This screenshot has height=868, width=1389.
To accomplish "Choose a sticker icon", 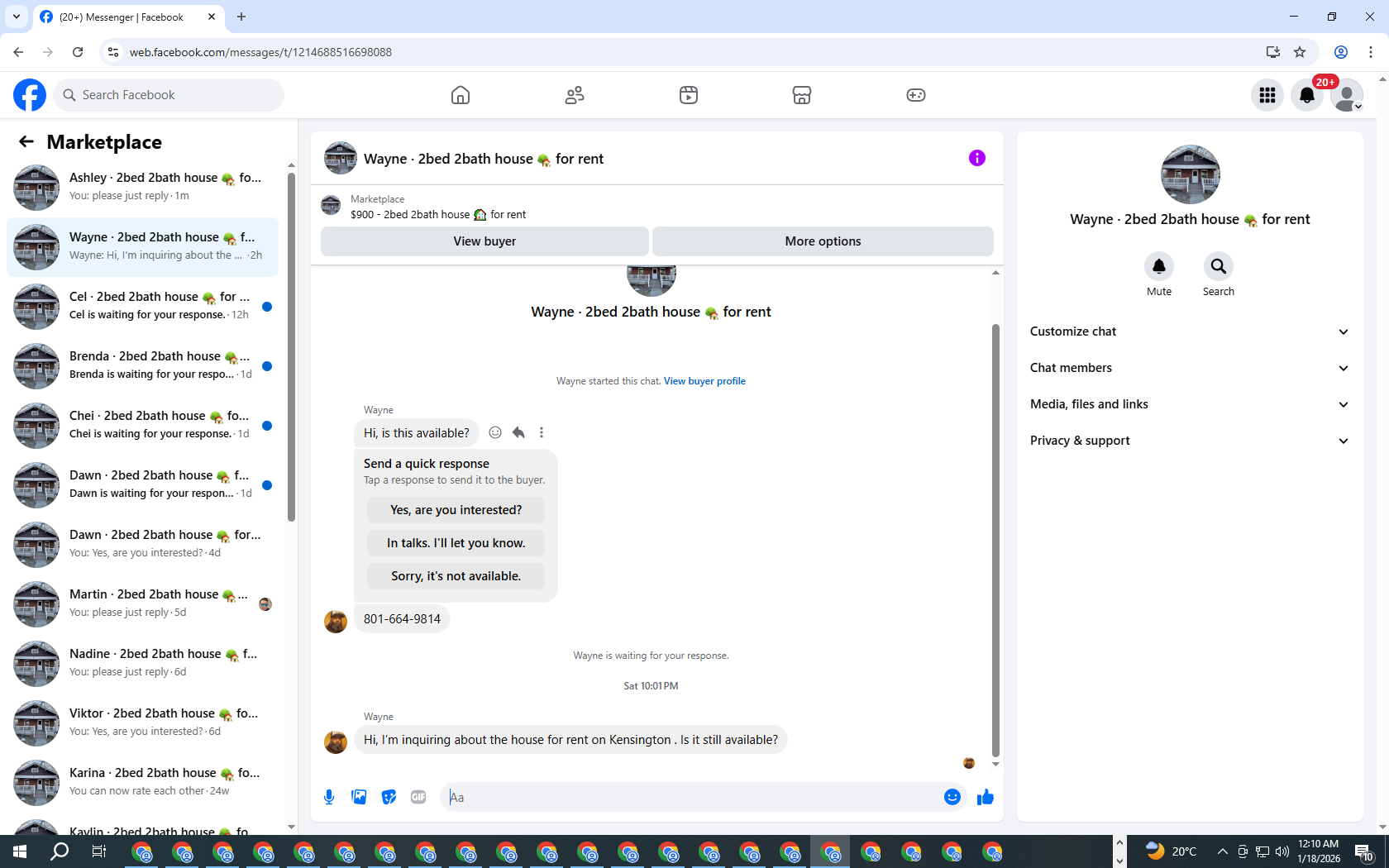I will coord(389,797).
